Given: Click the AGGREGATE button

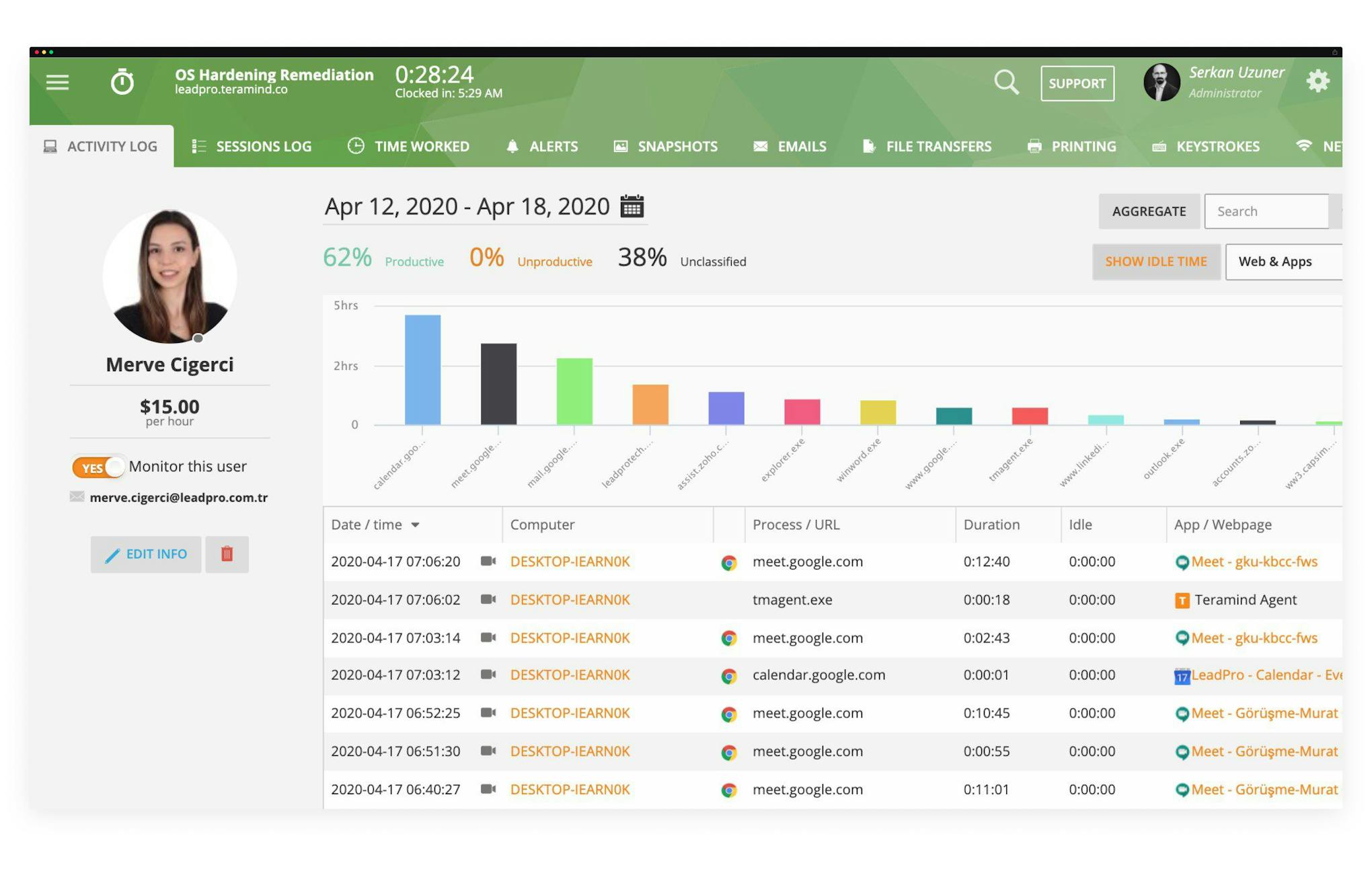Looking at the screenshot, I should click(x=1149, y=211).
